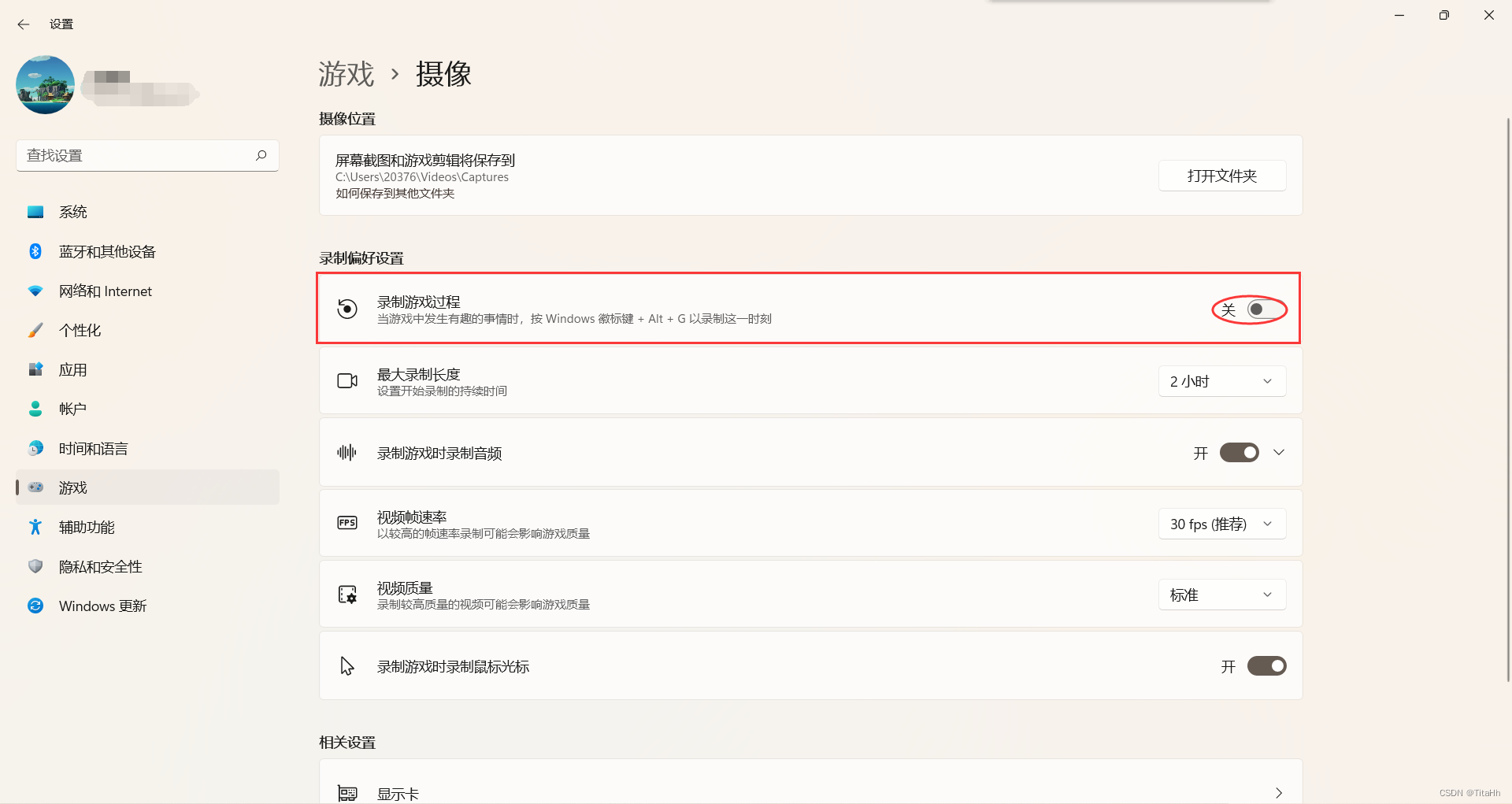Click the audio waveform icon beside 录制游戏时录制音频
Viewport: 1512px width, 804px height.
tap(347, 453)
